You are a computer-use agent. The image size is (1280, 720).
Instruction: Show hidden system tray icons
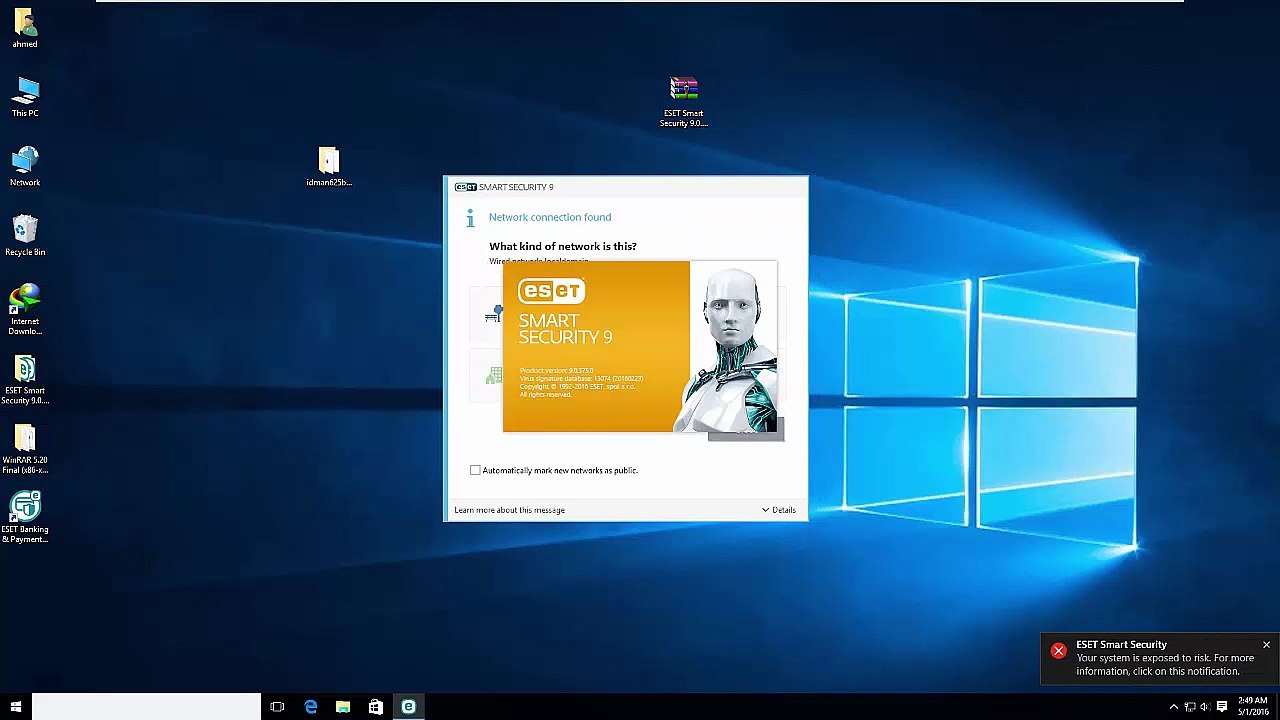click(x=1174, y=707)
